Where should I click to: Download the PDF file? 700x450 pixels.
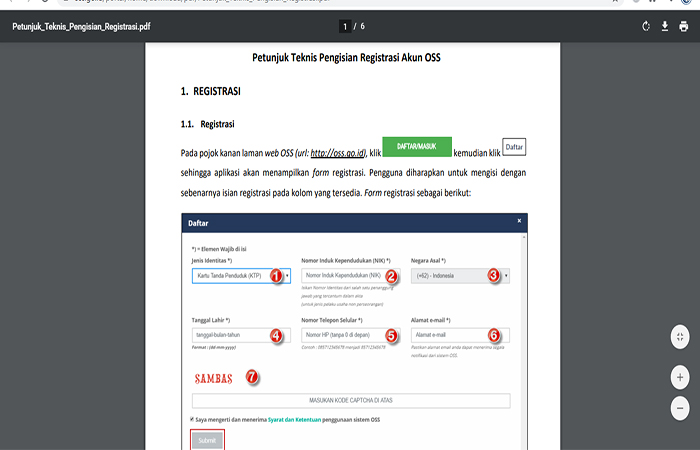[665, 26]
